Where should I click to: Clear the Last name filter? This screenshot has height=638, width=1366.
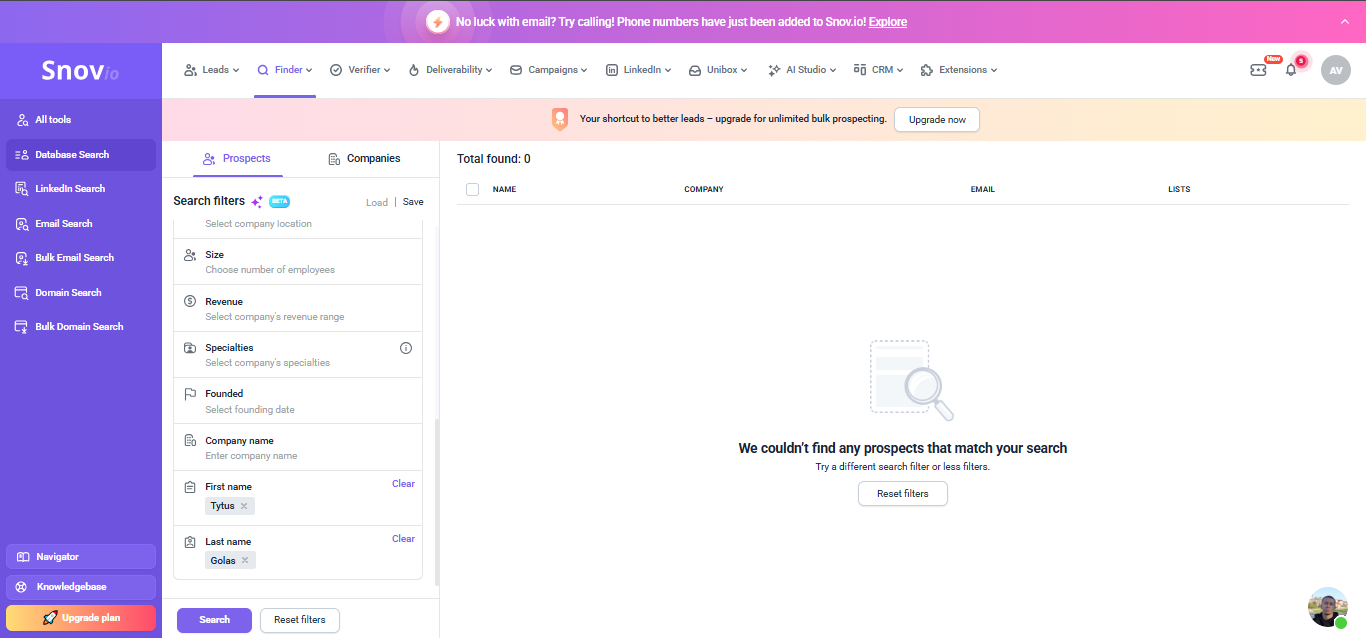(x=403, y=539)
